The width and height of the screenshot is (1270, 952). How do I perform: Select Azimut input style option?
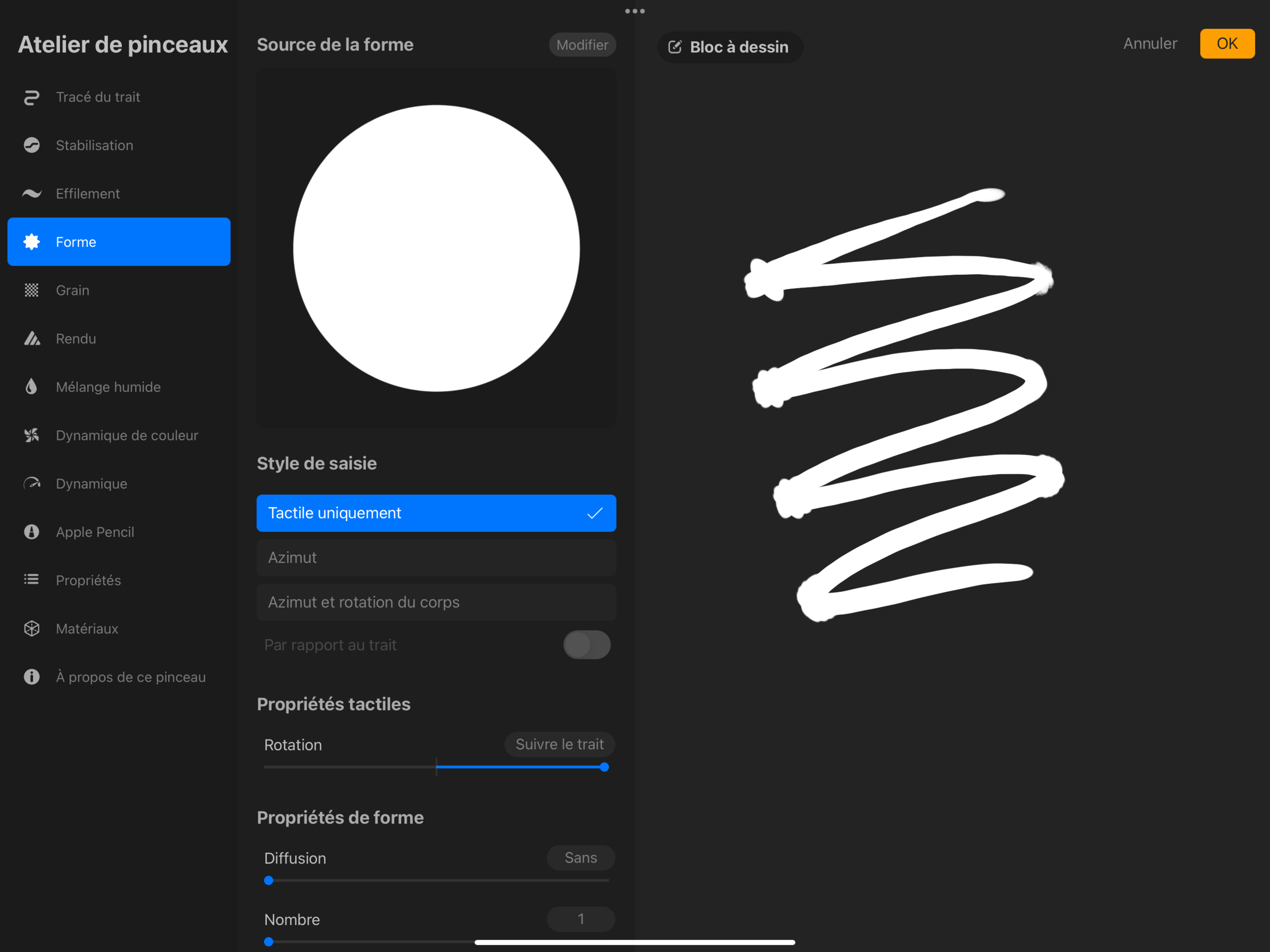coord(436,557)
